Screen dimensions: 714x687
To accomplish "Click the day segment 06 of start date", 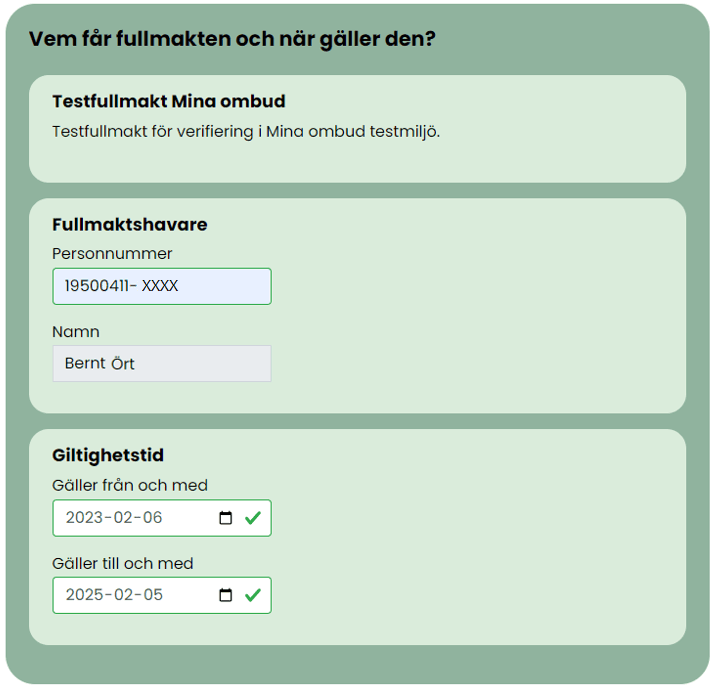I will coord(151,518).
